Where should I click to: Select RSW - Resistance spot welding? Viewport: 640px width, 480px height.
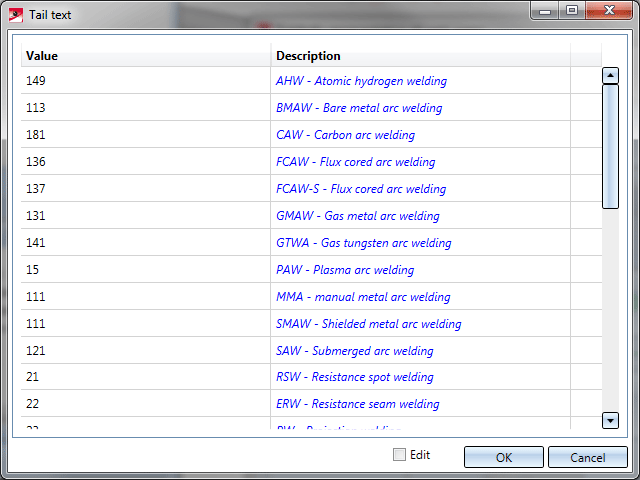pos(355,376)
